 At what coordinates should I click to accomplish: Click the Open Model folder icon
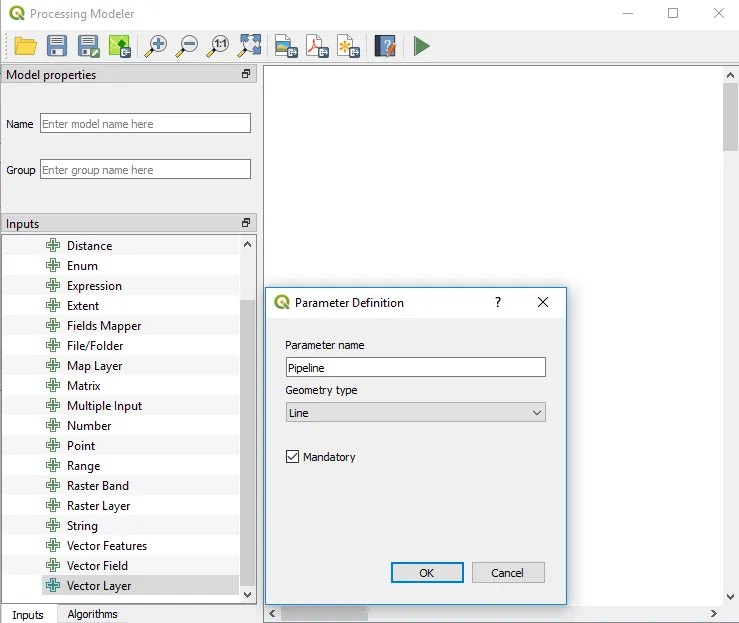pos(25,46)
